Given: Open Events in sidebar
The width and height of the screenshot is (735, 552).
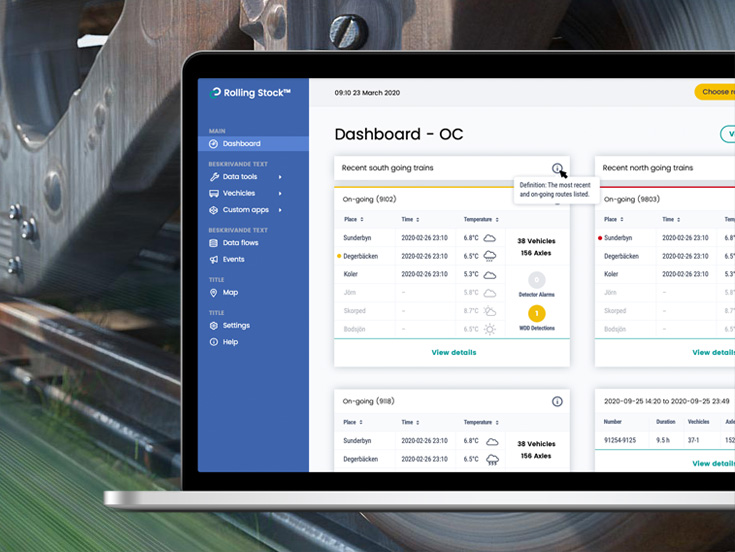Looking at the screenshot, I should click(x=233, y=259).
